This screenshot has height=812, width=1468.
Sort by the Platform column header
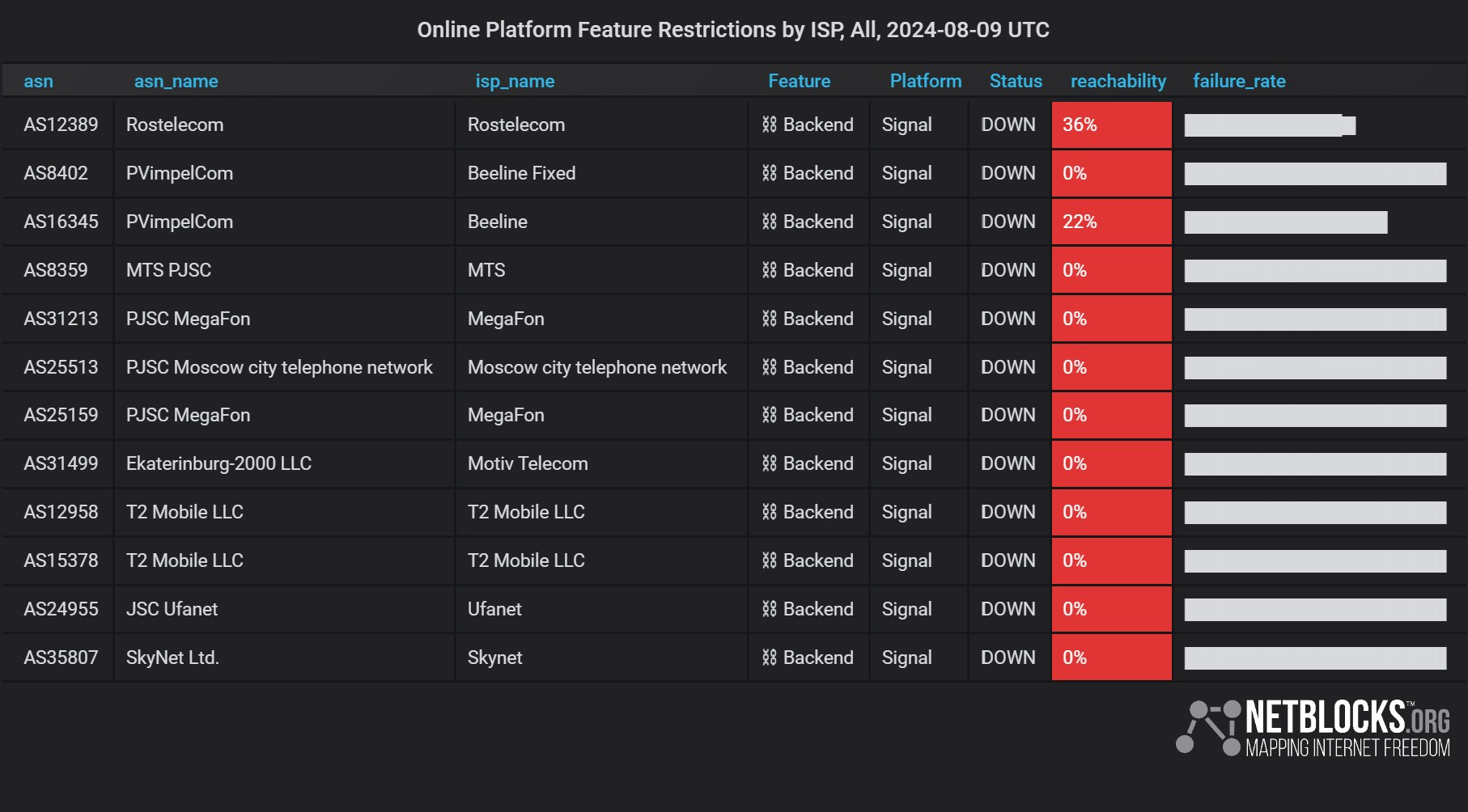pyautogui.click(x=926, y=81)
